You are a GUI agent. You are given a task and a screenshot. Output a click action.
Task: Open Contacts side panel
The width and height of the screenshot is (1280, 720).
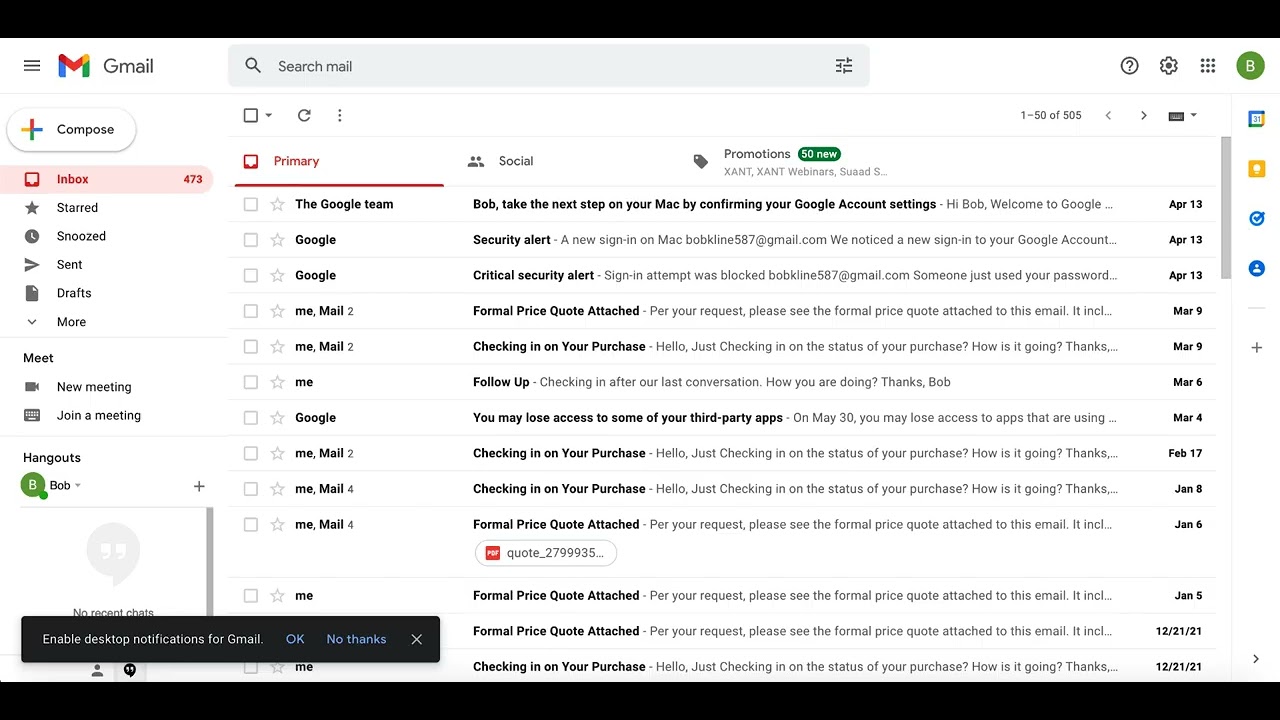tap(1257, 268)
